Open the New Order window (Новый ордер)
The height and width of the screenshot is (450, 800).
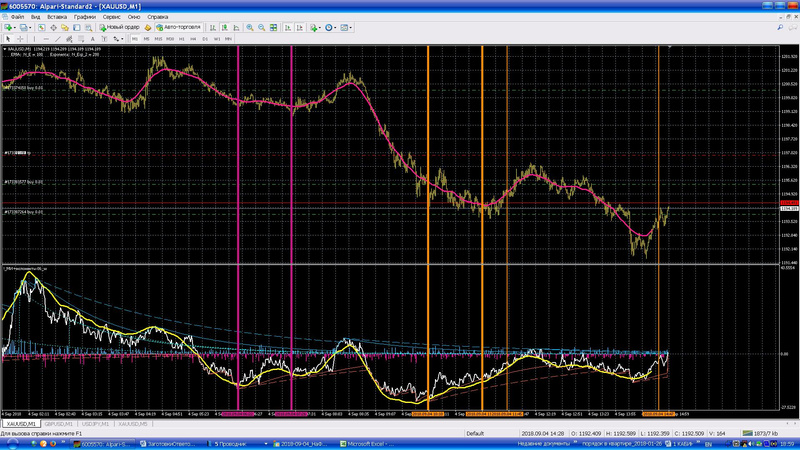tap(120, 27)
